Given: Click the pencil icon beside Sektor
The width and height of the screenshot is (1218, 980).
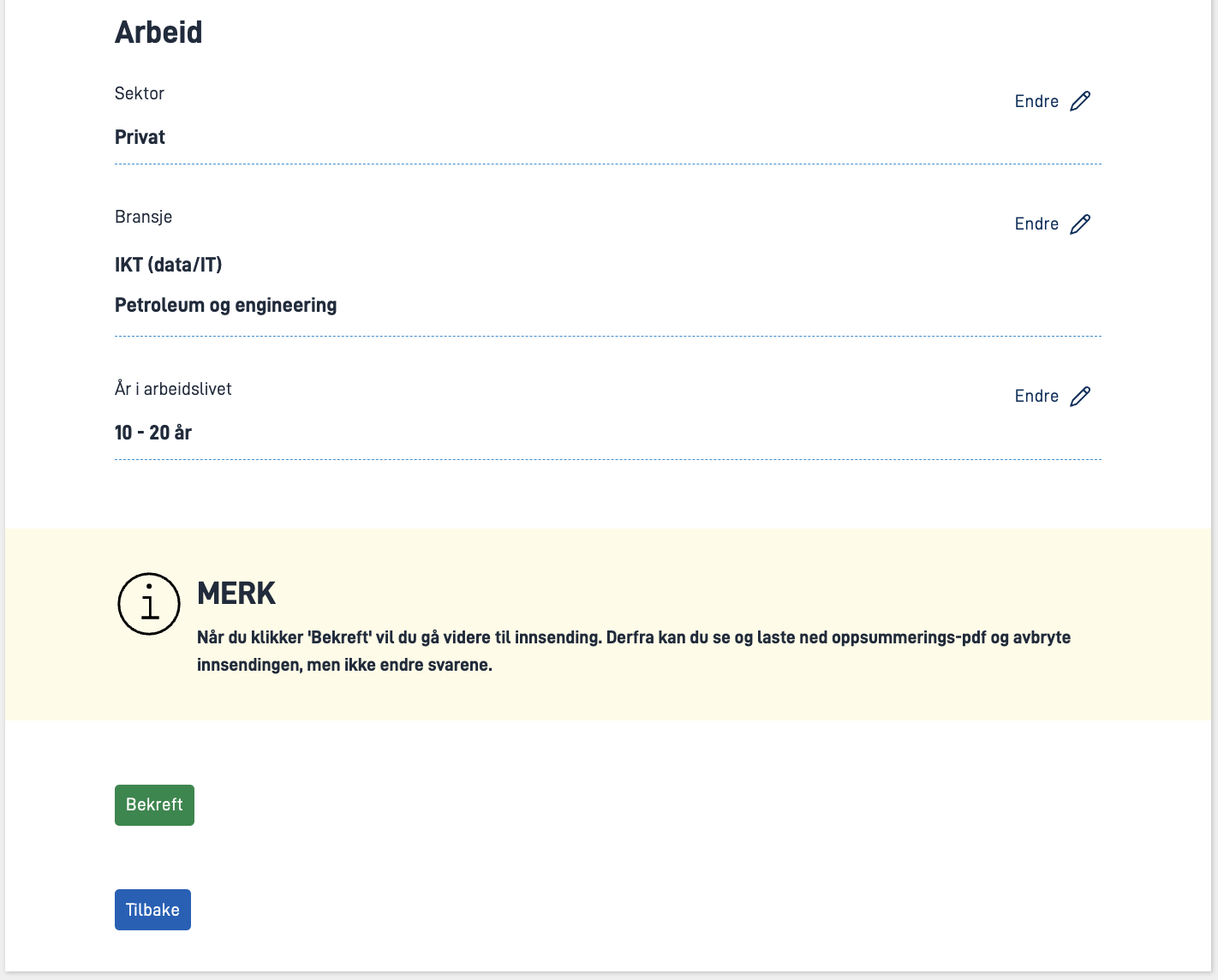Looking at the screenshot, I should [1080, 101].
